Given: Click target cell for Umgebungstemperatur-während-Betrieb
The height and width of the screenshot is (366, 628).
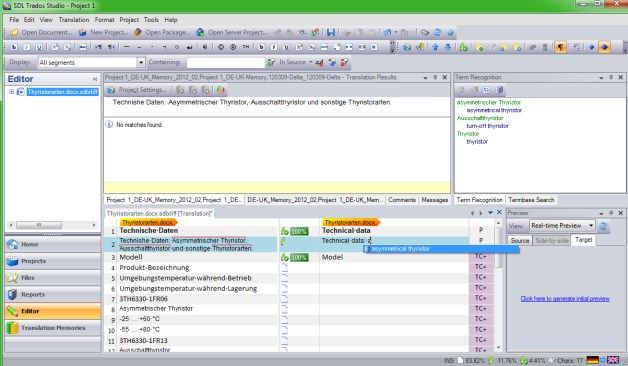Looking at the screenshot, I should 394,278.
